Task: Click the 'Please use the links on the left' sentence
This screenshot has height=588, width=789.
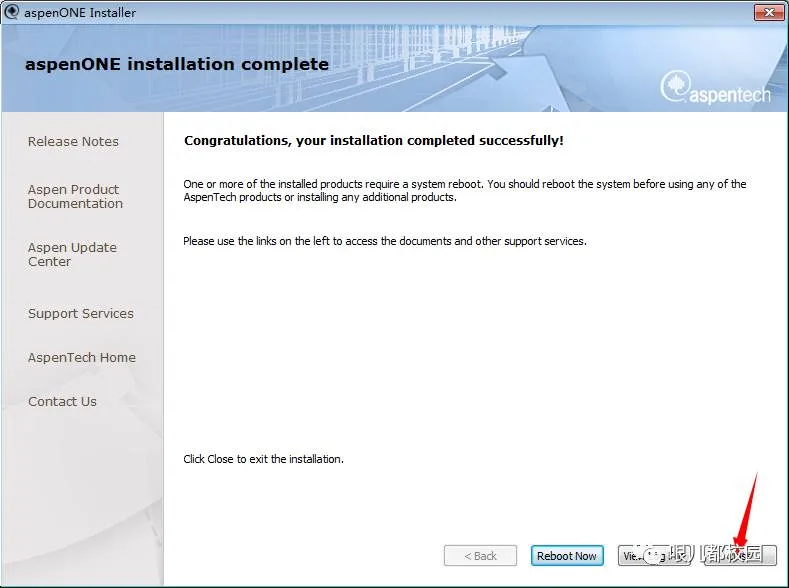Action: tap(385, 241)
